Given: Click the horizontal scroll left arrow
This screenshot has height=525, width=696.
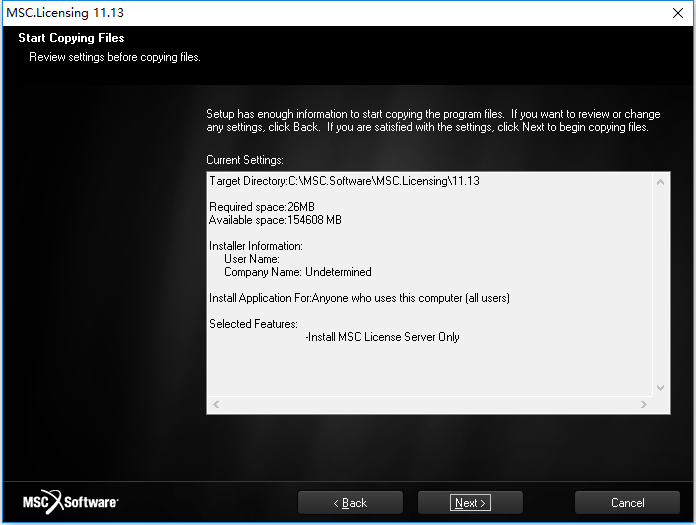Looking at the screenshot, I should point(216,404).
